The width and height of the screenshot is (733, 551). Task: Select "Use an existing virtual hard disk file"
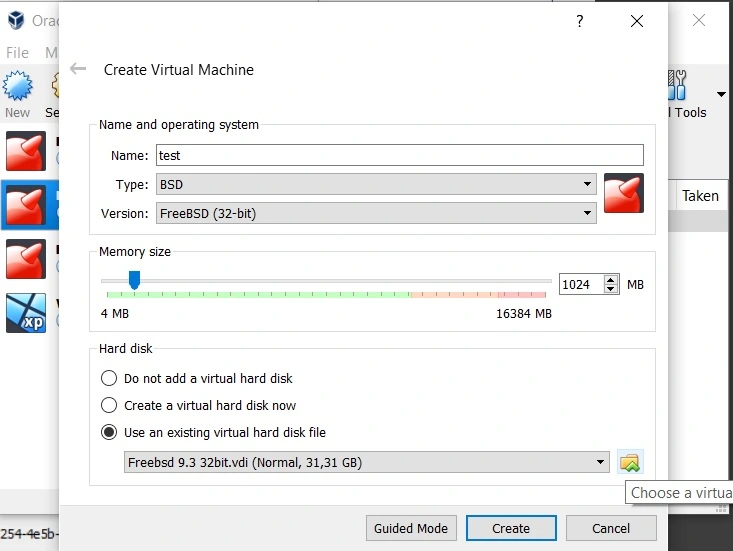pos(109,433)
